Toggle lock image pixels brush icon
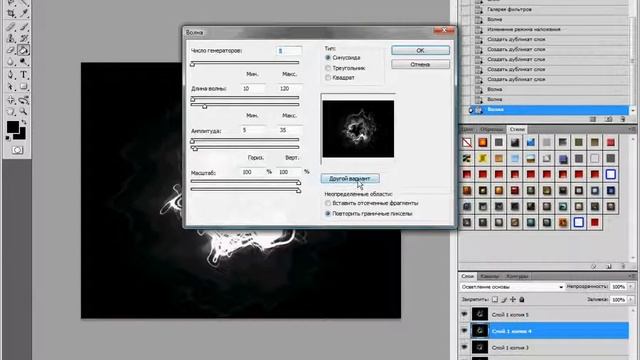Viewport: 640px width, 360px height. point(504,300)
